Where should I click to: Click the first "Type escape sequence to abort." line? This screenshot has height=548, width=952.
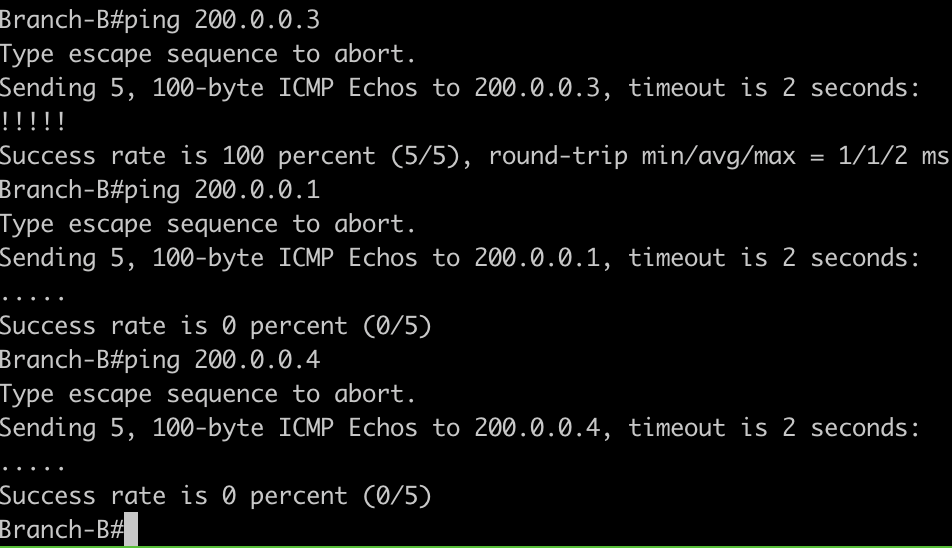207,54
